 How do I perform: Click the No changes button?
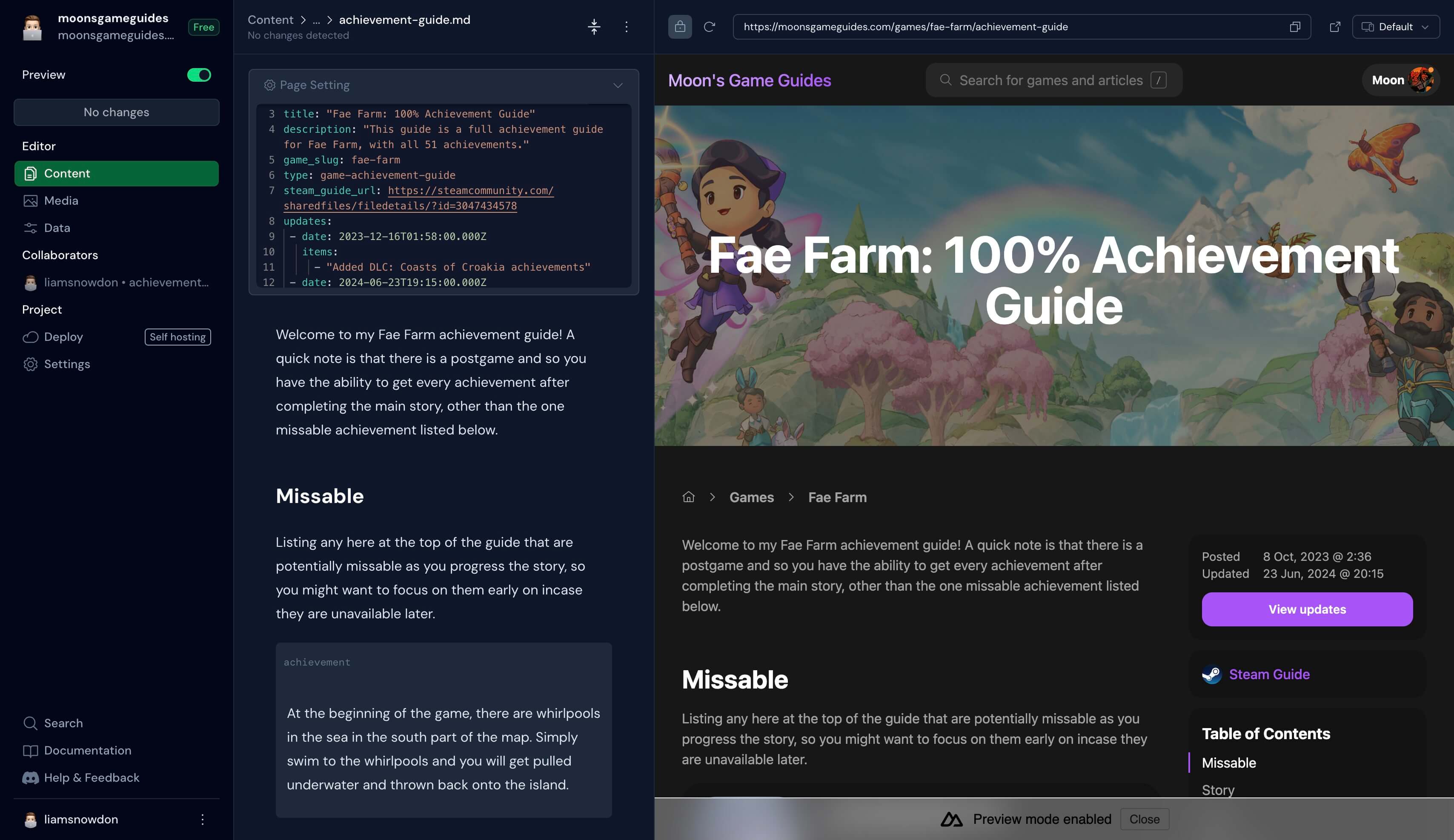[117, 112]
